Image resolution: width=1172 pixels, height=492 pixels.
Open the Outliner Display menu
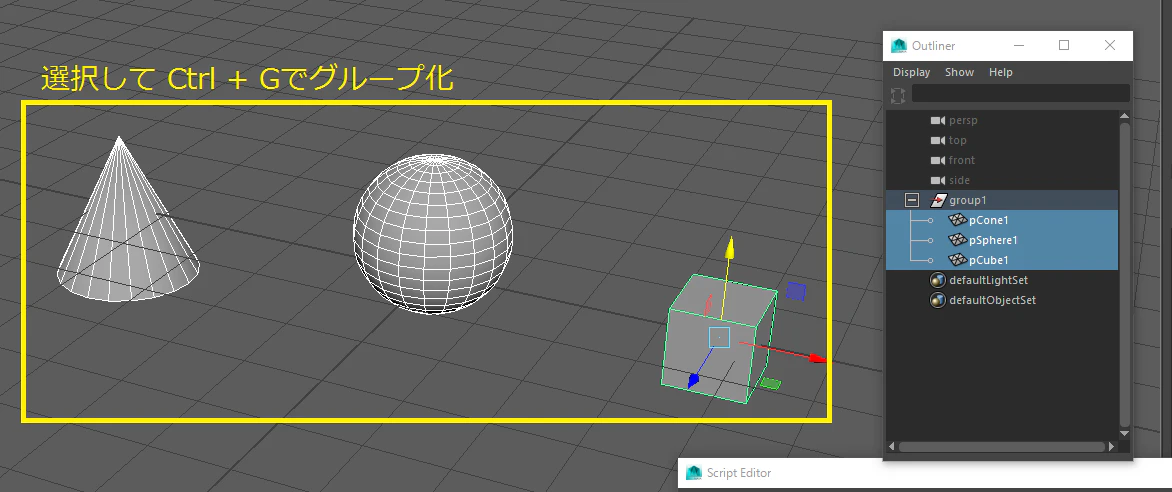pos(911,73)
